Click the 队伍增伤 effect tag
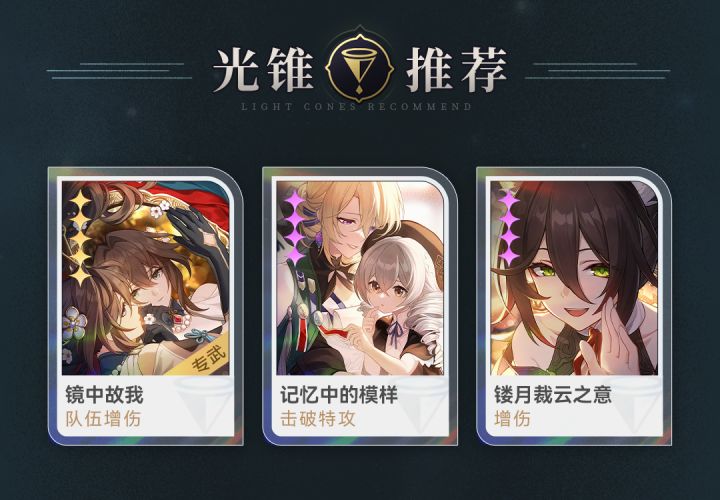The height and width of the screenshot is (500, 720). (x=103, y=419)
